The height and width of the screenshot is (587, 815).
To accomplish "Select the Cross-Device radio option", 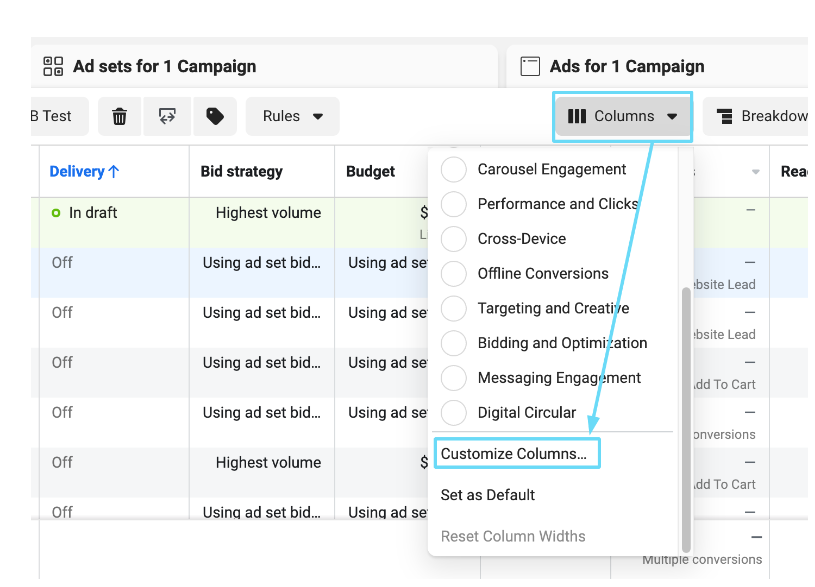I will pos(454,239).
